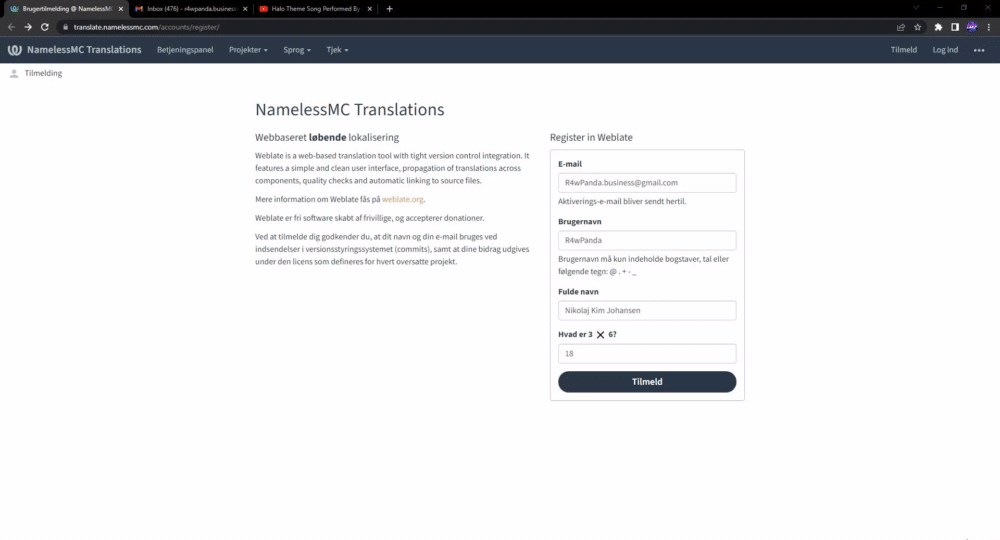1000x540 pixels.
Task: Click the Register in Weblate heading
Action: [591, 137]
